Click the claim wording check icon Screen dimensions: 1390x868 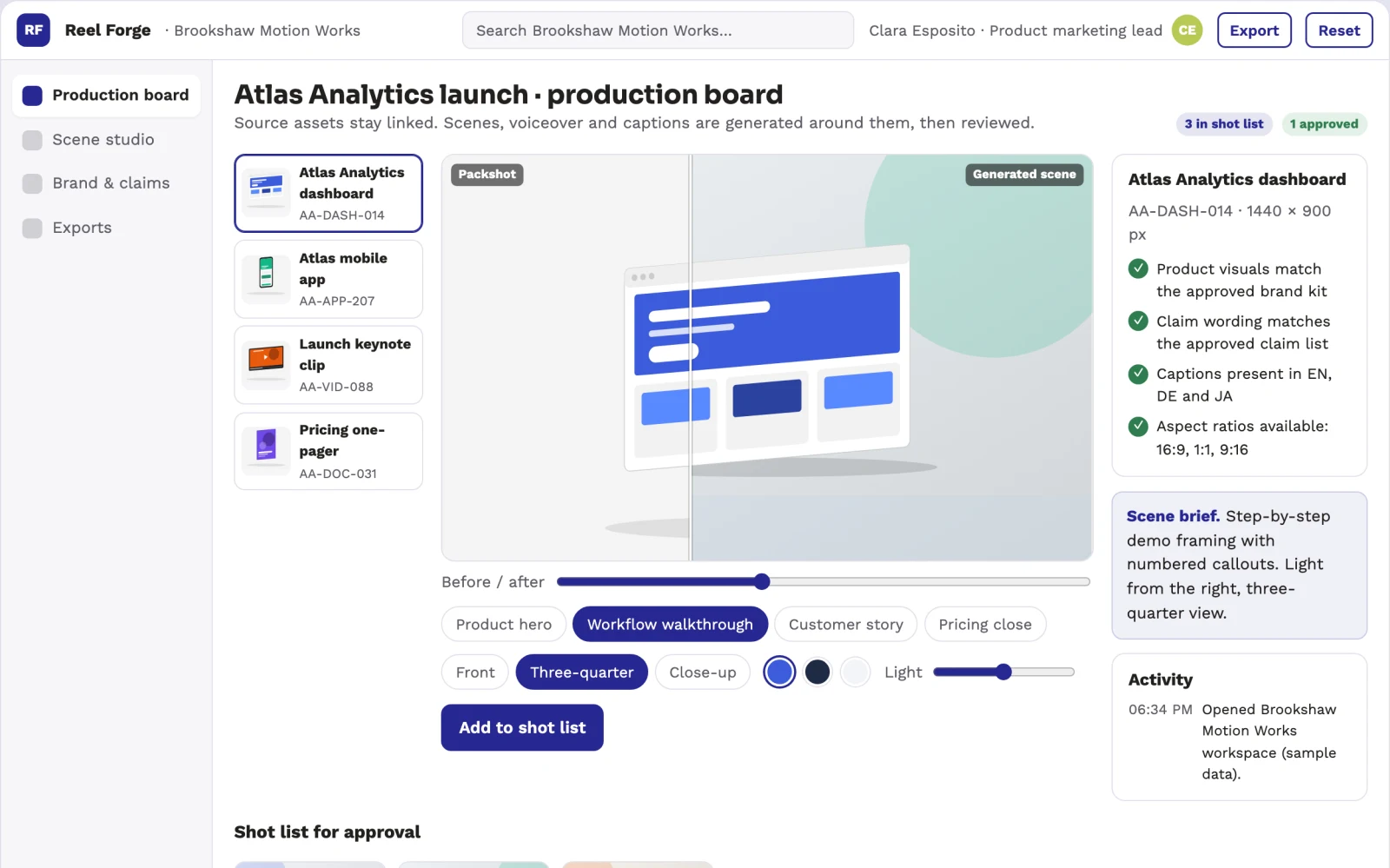pos(1138,321)
